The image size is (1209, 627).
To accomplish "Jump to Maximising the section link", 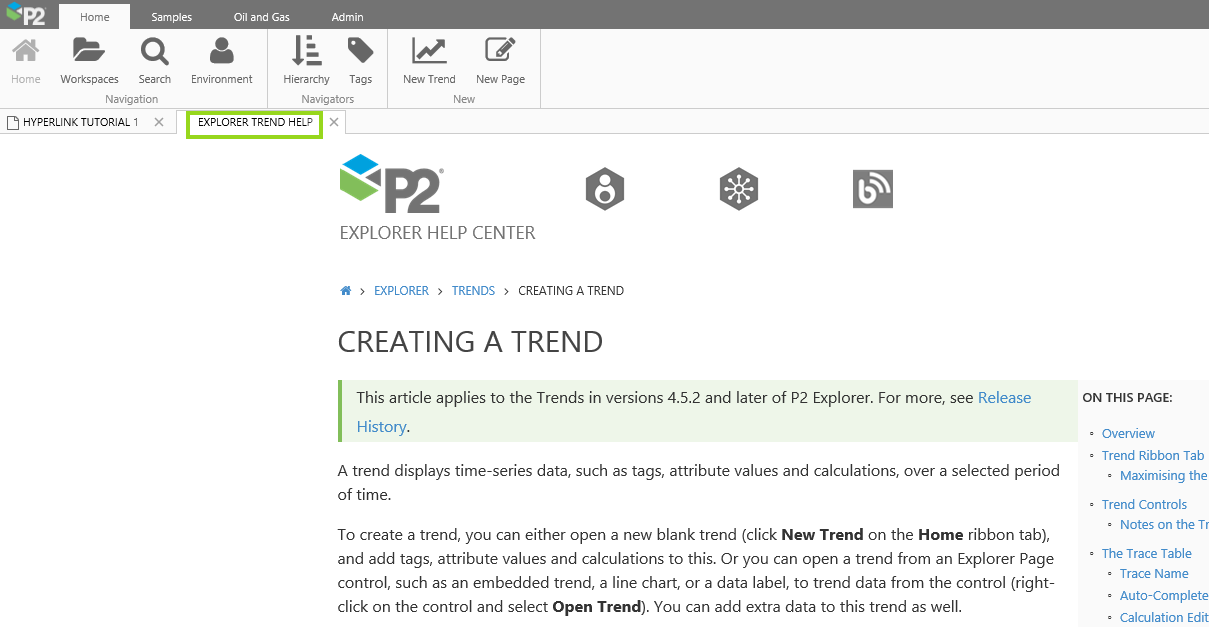I will click(x=1164, y=476).
